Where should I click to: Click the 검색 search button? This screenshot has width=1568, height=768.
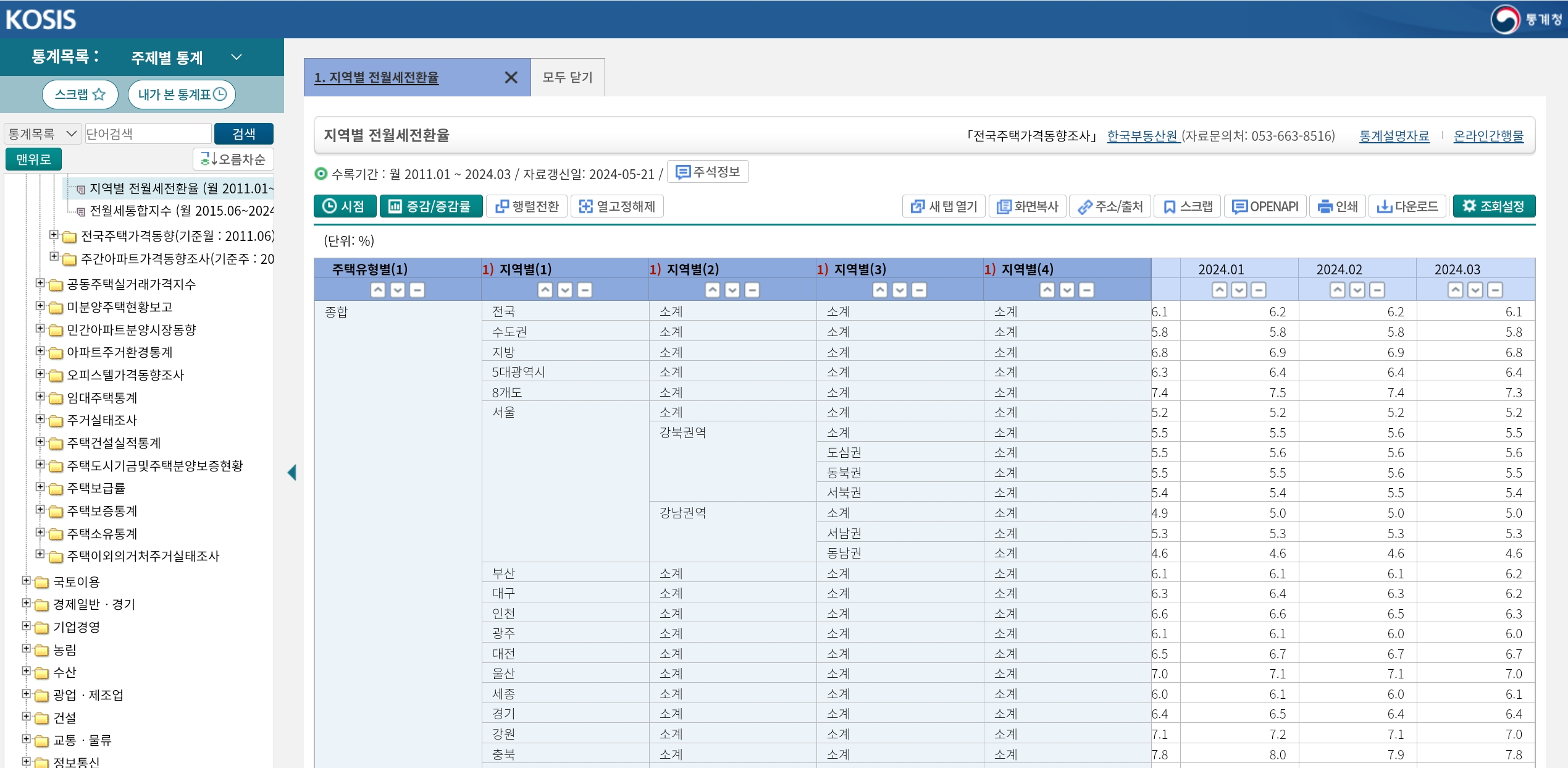(x=243, y=134)
